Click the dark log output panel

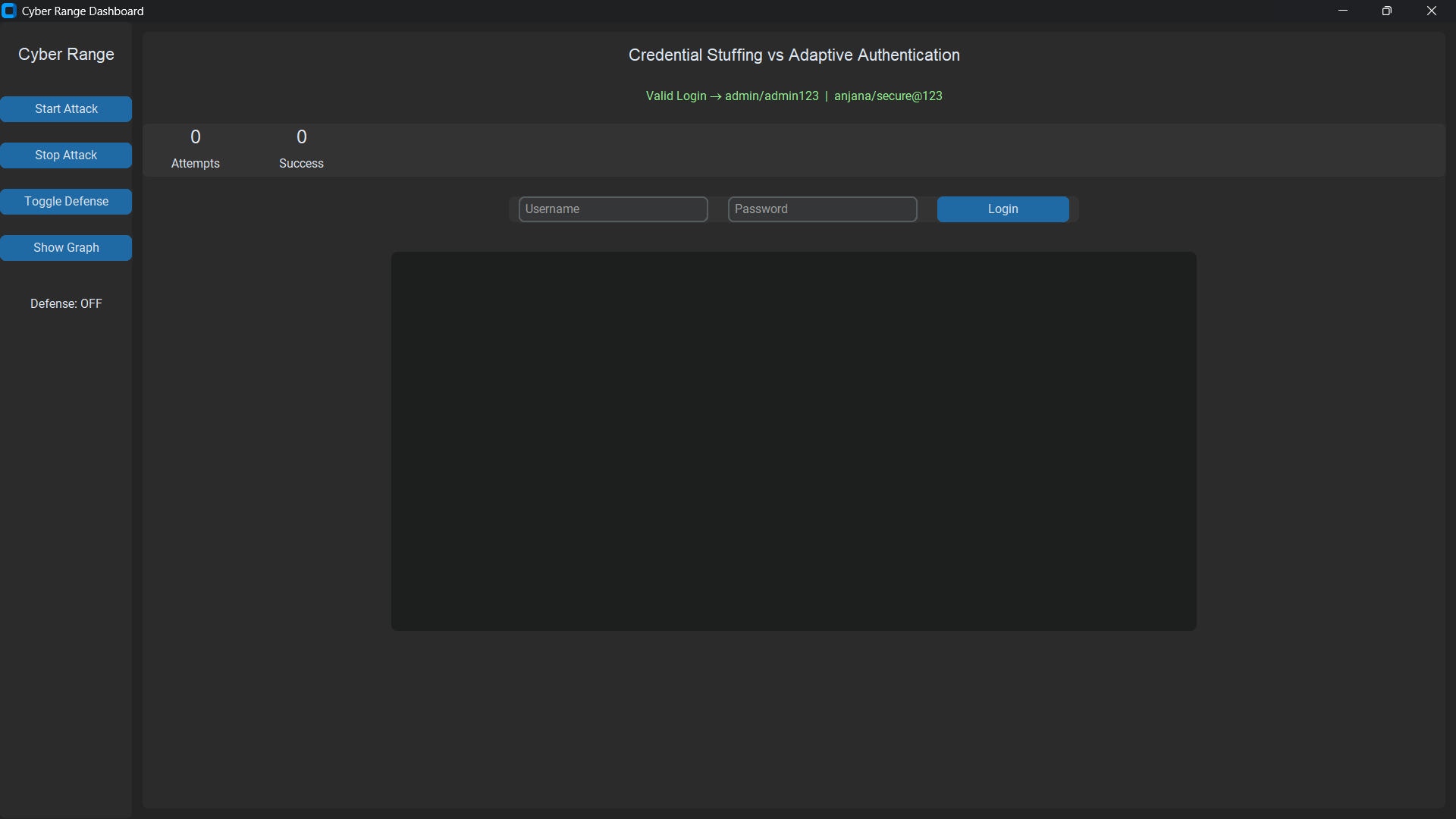point(793,441)
